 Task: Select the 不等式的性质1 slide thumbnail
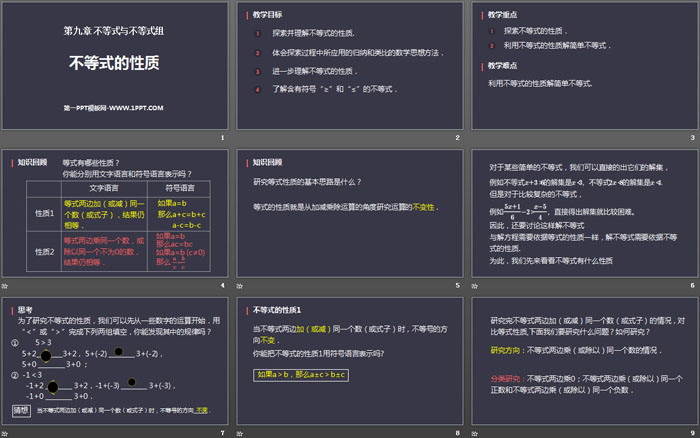[350, 361]
